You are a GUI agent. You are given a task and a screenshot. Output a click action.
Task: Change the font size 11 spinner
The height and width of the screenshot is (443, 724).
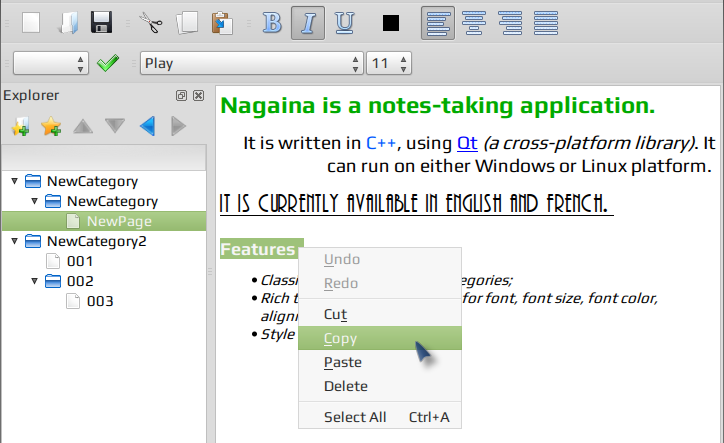(x=388, y=63)
